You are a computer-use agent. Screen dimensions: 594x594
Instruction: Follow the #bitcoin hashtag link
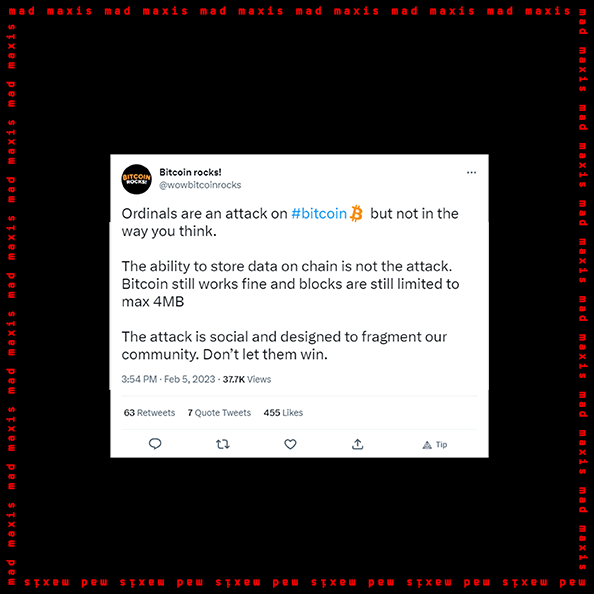[x=319, y=214]
